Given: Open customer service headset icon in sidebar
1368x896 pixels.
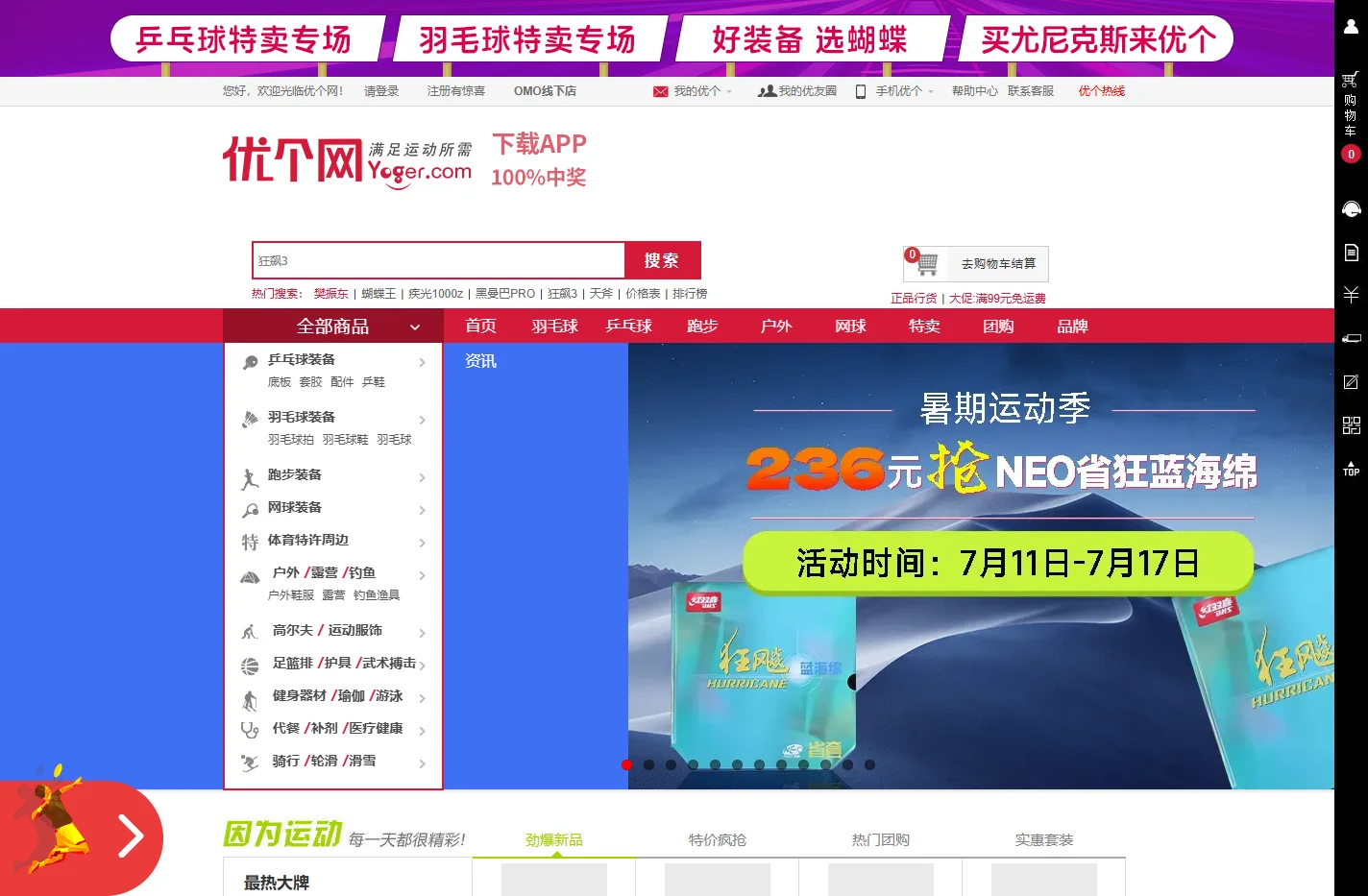Looking at the screenshot, I should click(x=1351, y=209).
